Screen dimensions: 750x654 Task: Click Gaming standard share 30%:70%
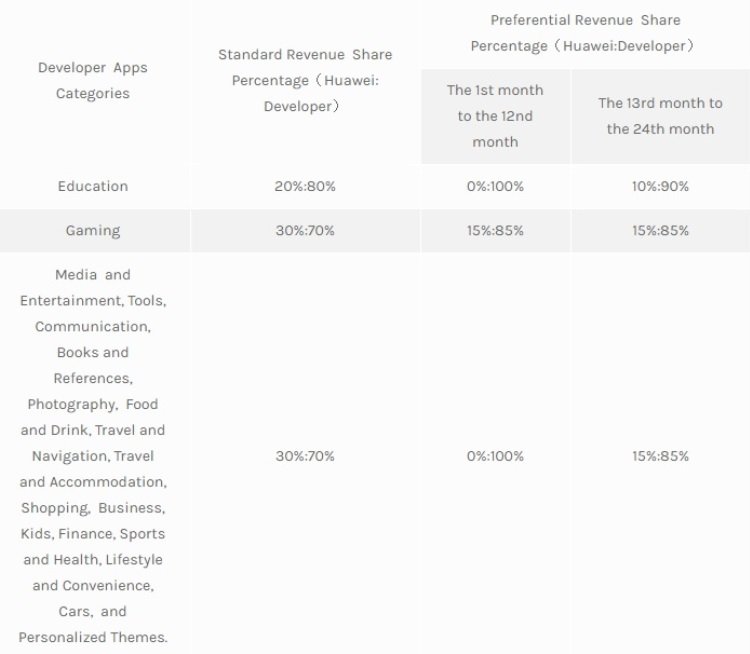click(305, 231)
